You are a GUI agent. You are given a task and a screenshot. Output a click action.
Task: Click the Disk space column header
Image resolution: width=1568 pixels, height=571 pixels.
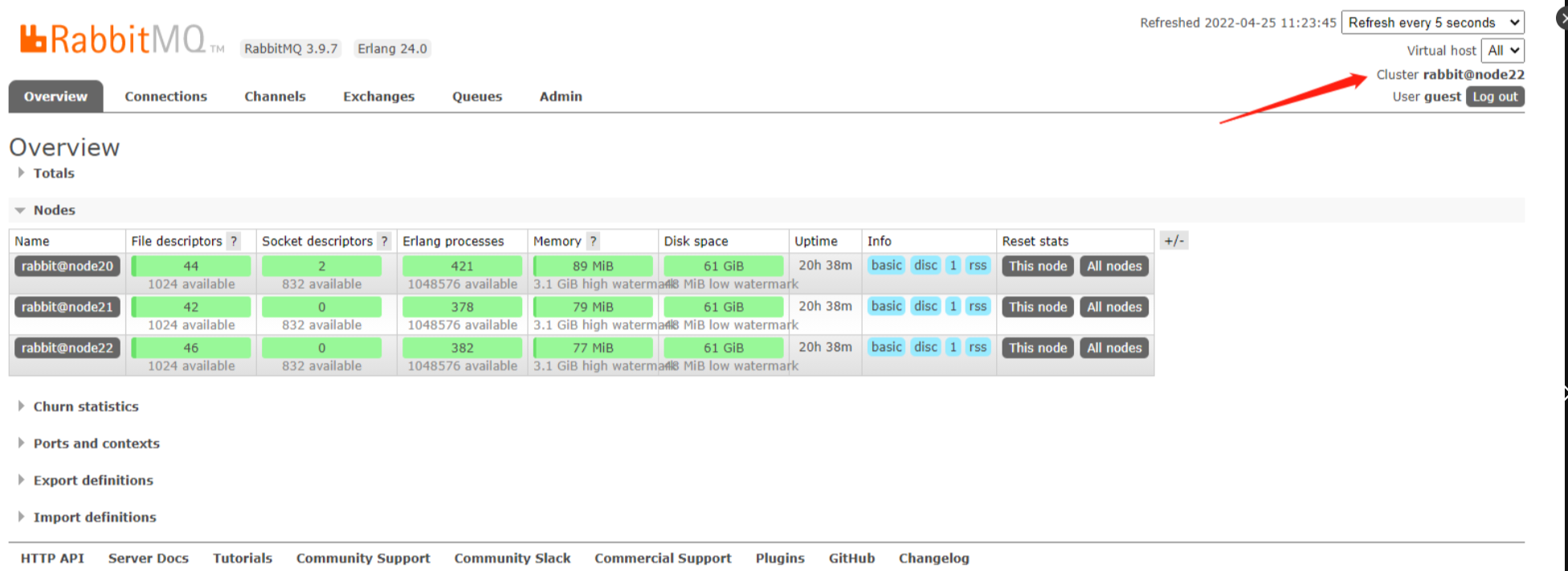pyautogui.click(x=696, y=241)
